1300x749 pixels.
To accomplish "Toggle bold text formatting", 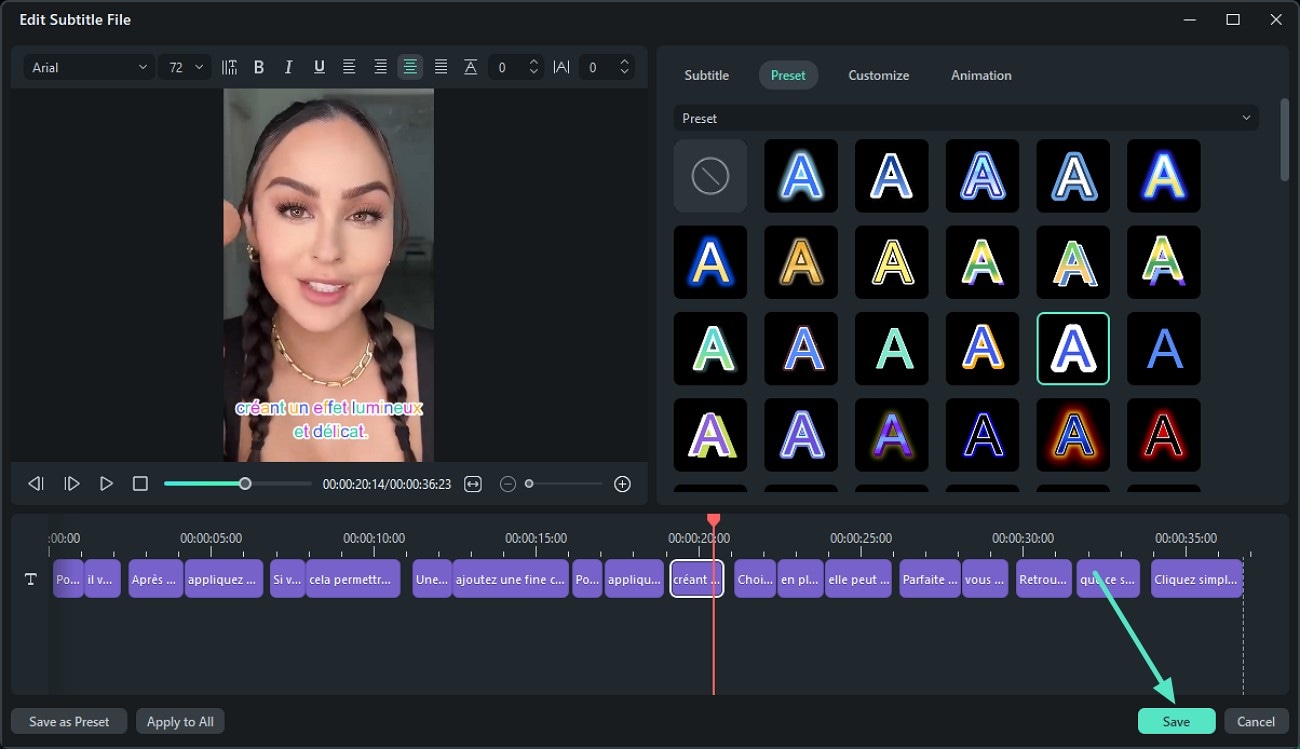I will [x=259, y=67].
